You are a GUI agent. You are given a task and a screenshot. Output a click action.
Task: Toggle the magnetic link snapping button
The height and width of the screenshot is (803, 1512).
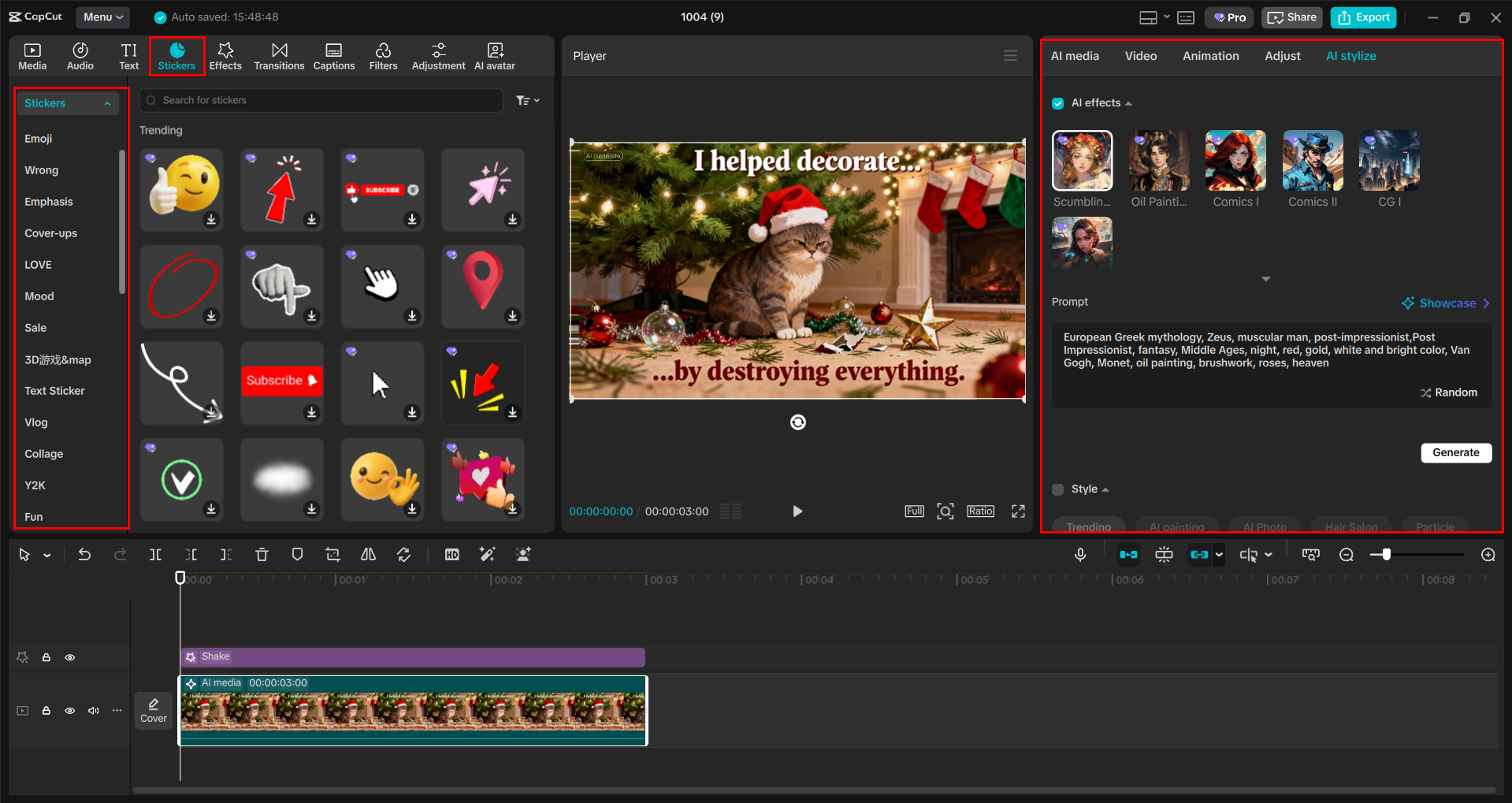click(1128, 554)
